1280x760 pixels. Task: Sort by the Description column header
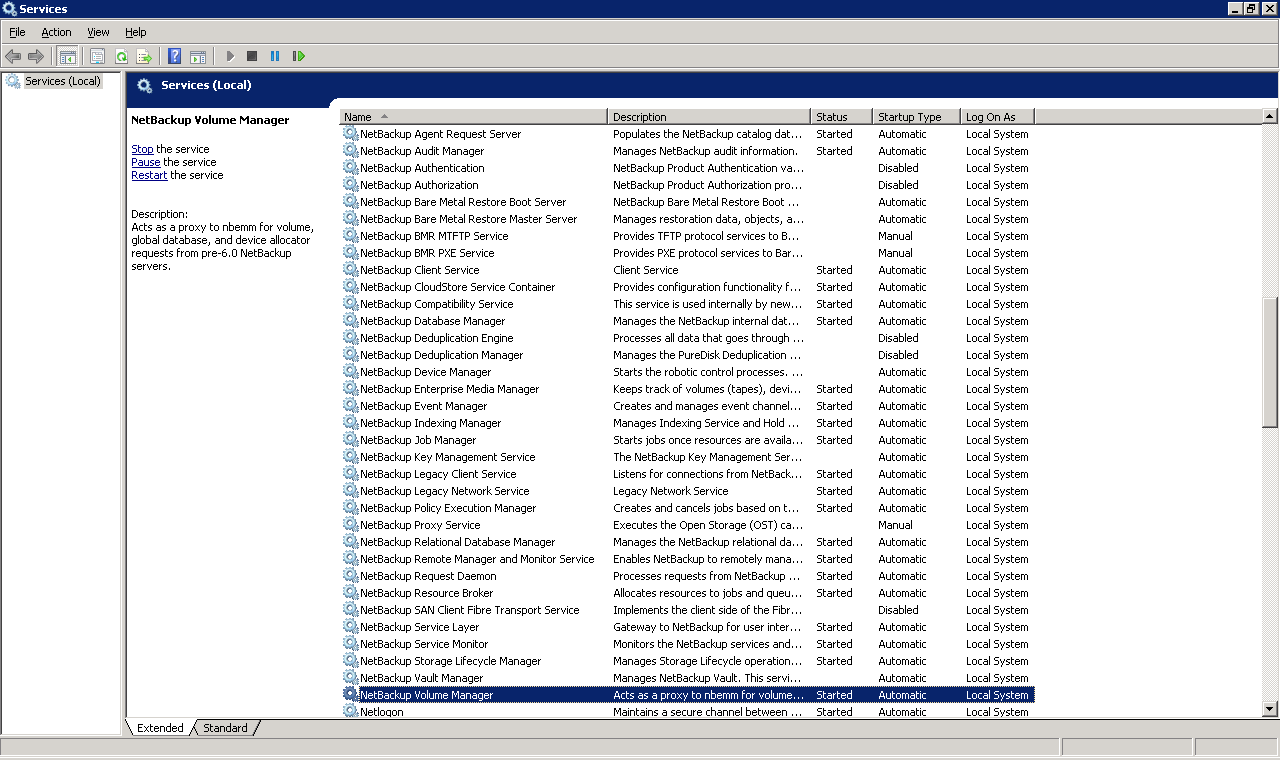709,117
